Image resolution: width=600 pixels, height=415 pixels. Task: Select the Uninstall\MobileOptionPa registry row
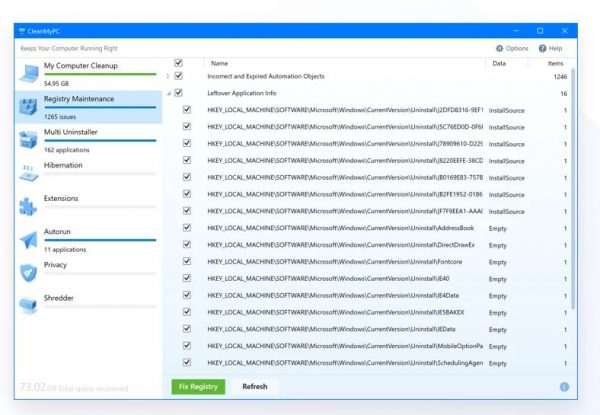pos(369,346)
